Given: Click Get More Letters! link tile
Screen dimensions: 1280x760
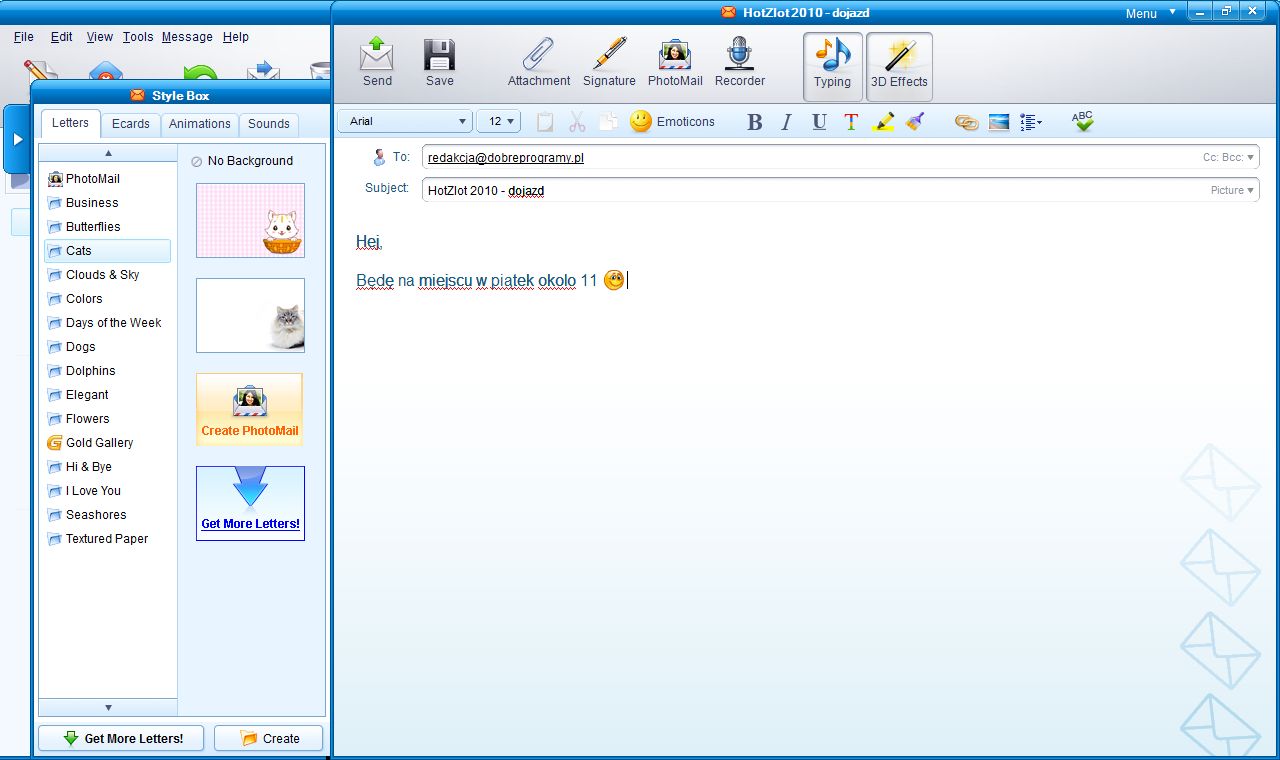Looking at the screenshot, I should pos(250,503).
